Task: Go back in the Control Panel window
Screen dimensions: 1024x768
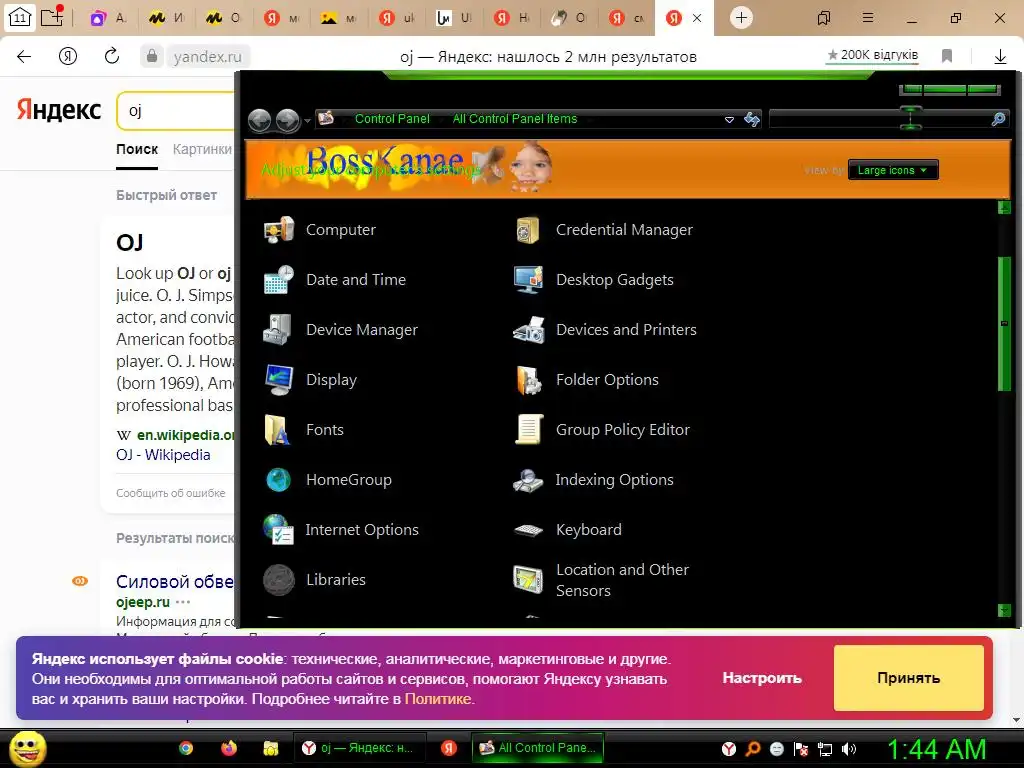Action: click(260, 120)
